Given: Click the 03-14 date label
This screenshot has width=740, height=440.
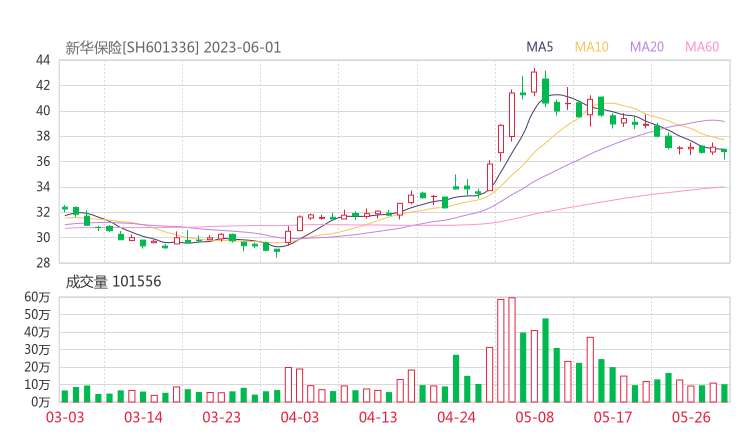Looking at the screenshot, I should [x=143, y=417].
